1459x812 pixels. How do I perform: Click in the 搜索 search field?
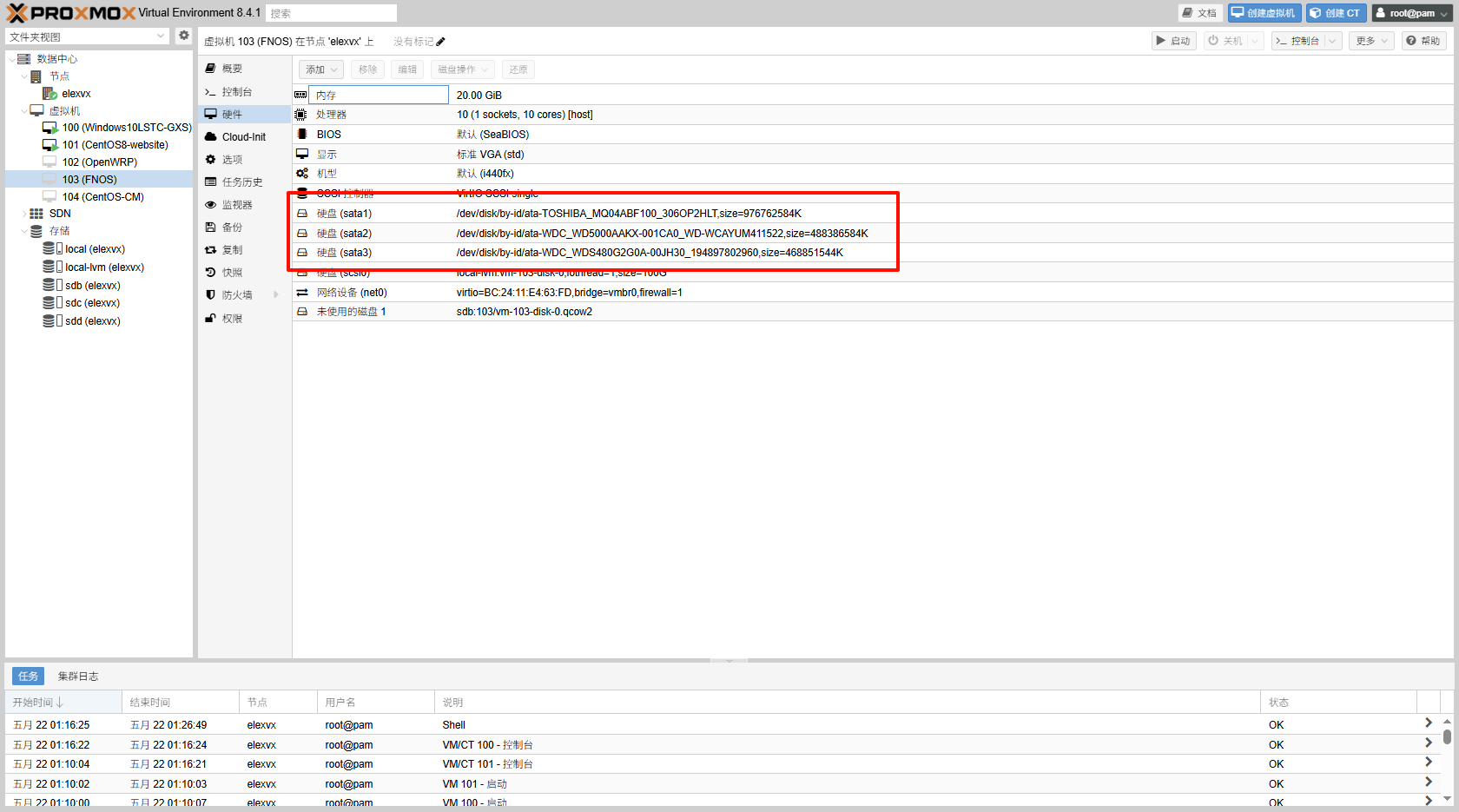[x=331, y=13]
